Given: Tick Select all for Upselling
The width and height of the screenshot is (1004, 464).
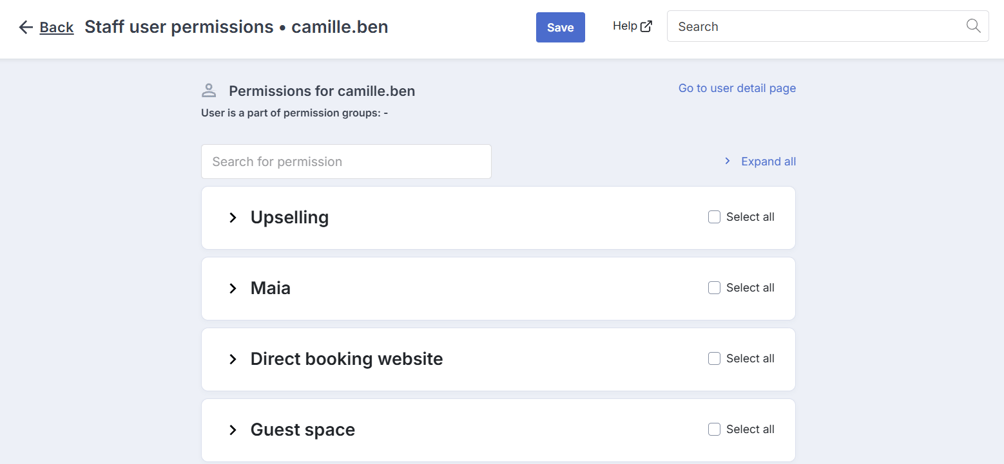Looking at the screenshot, I should [714, 217].
